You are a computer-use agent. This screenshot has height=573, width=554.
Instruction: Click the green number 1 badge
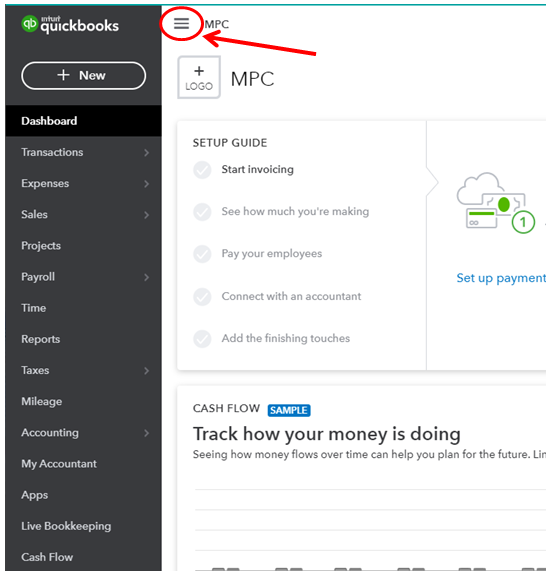tap(523, 222)
